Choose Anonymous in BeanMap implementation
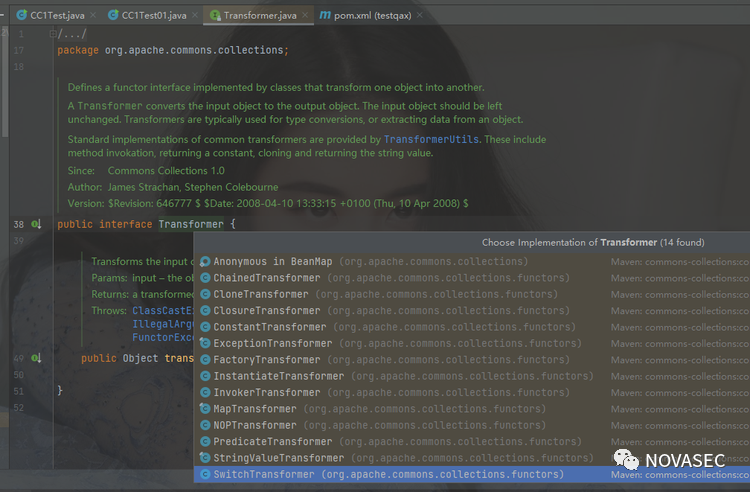 472,262
